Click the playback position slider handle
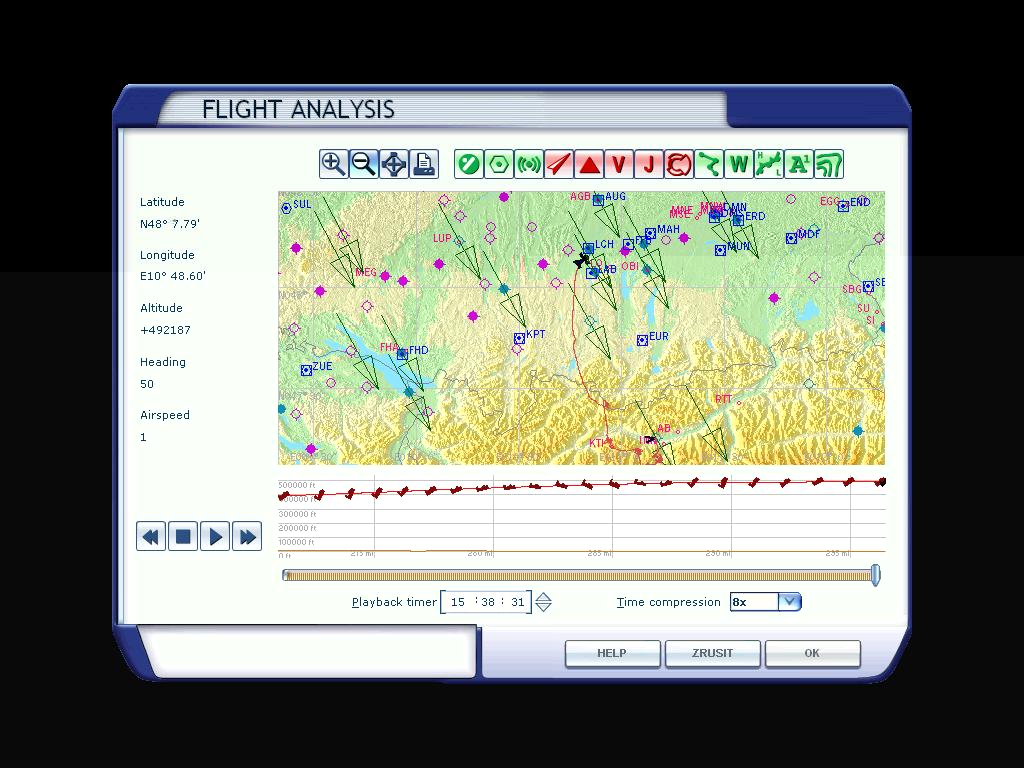The image size is (1024, 768). point(876,575)
